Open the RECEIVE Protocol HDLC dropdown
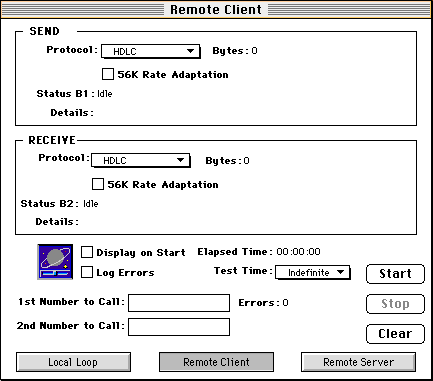Image resolution: width=433 pixels, height=381 pixels. [x=141, y=160]
